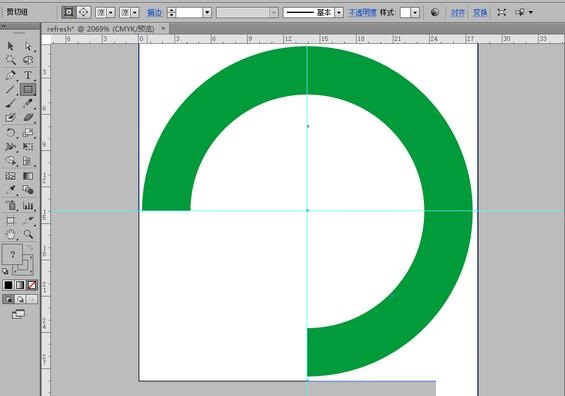Activate the Type tool
Image resolution: width=565 pixels, height=396 pixels.
[28, 75]
